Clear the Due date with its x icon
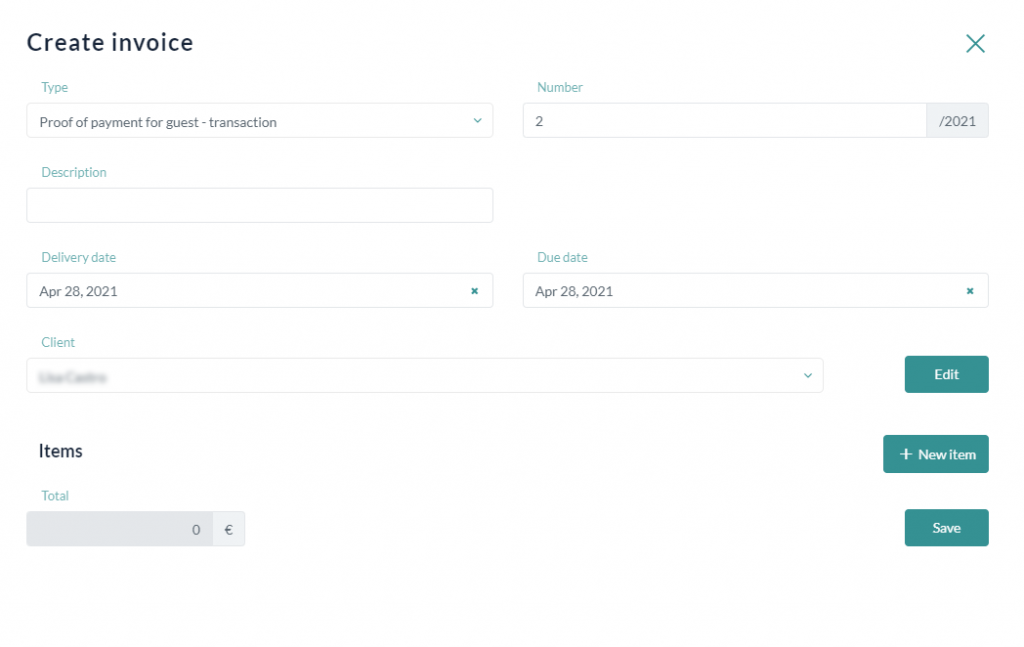 (969, 291)
